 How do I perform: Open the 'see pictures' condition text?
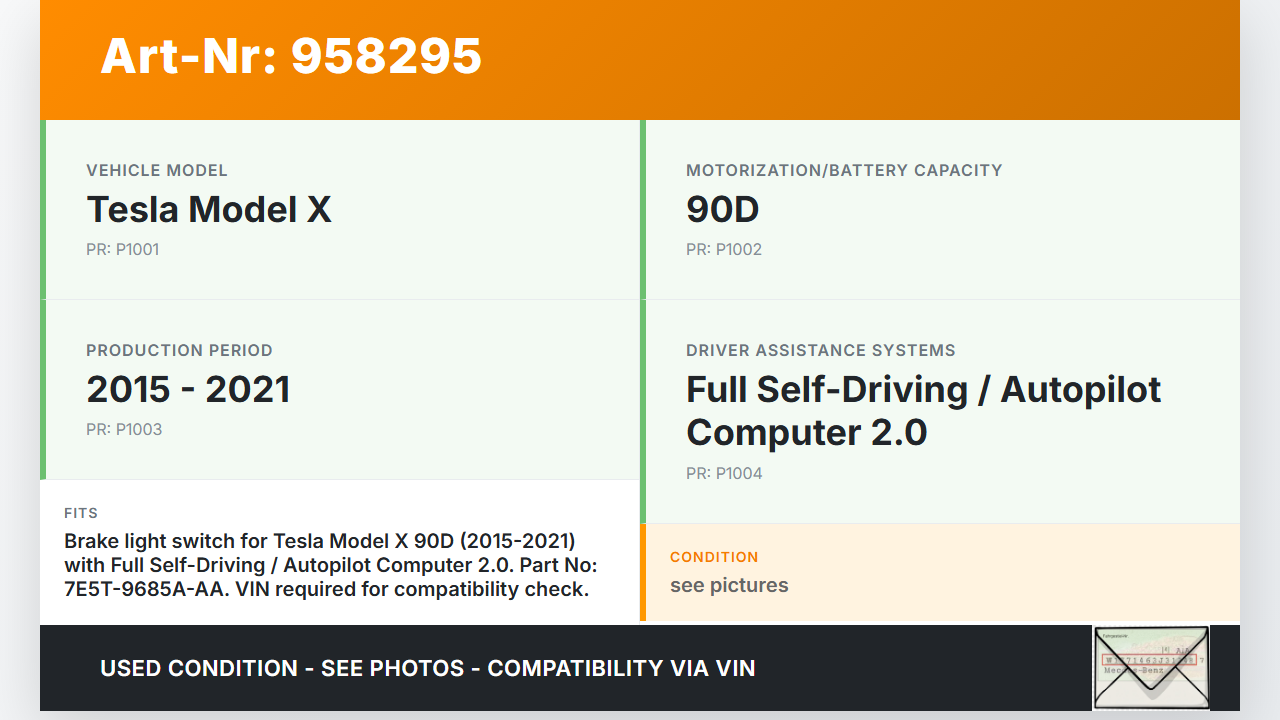[729, 586]
